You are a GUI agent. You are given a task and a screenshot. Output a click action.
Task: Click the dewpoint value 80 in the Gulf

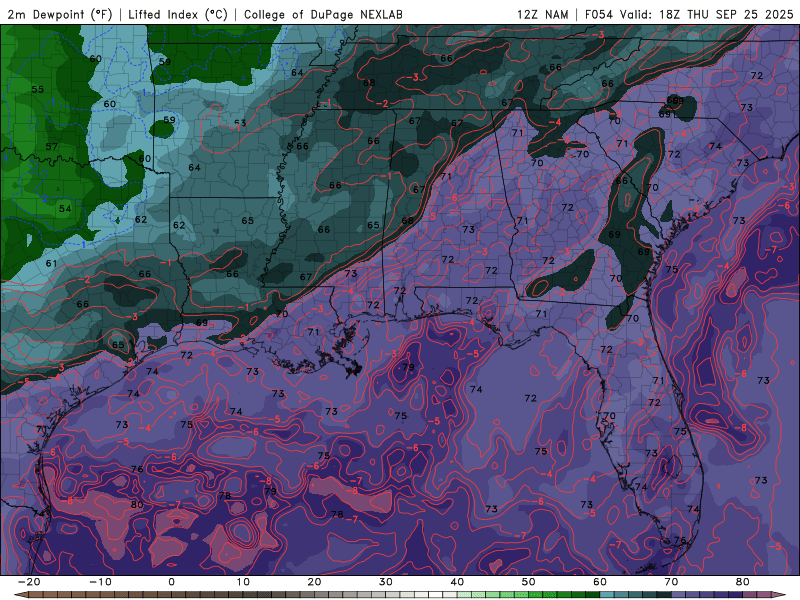(x=137, y=505)
